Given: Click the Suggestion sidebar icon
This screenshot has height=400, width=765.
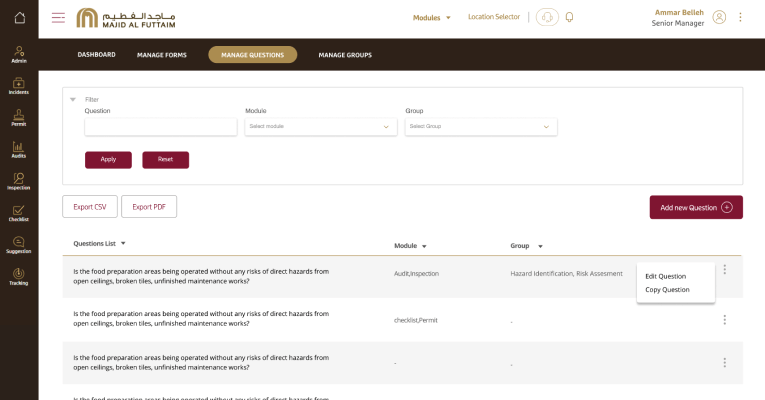Looking at the screenshot, I should point(19,245).
